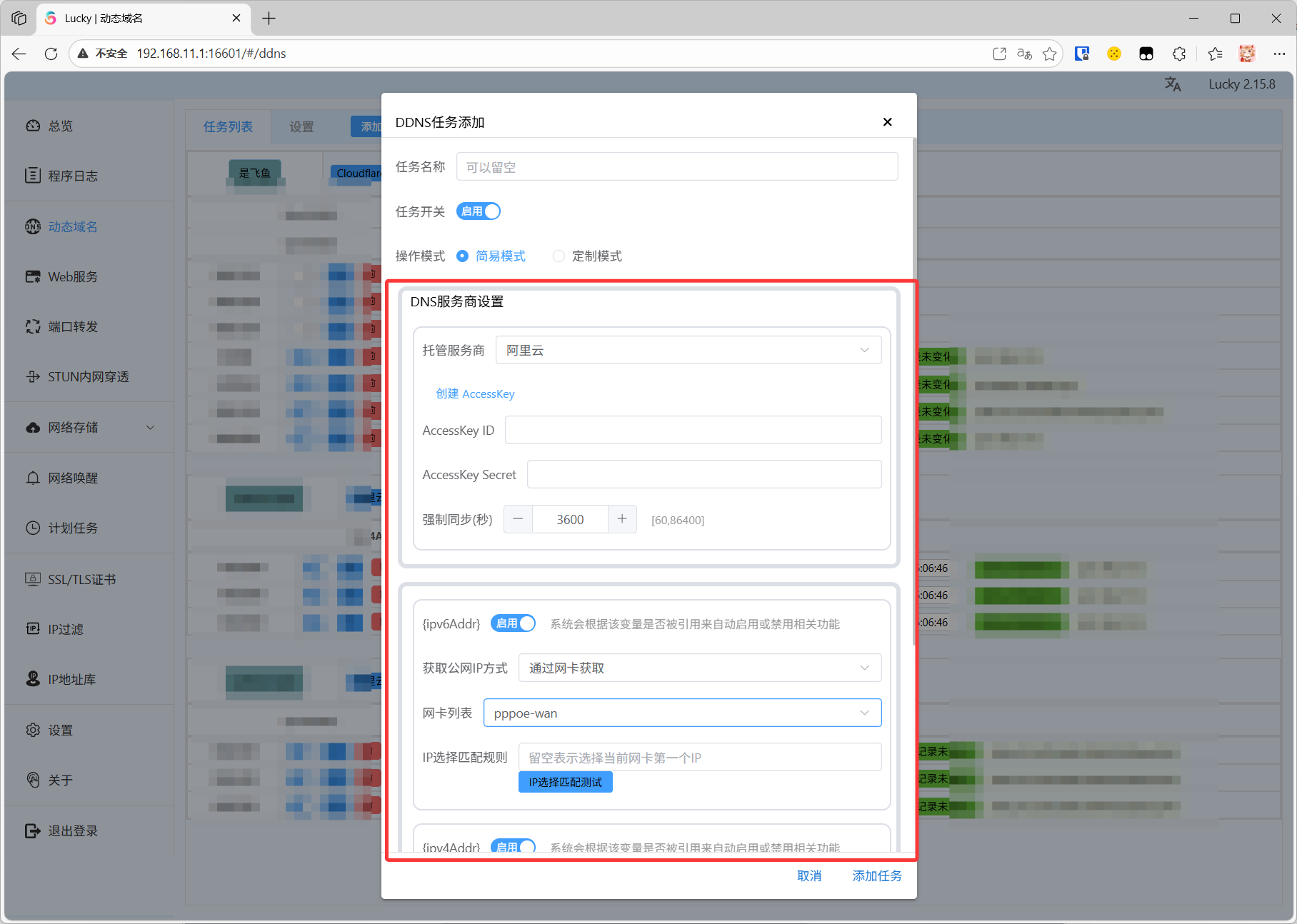
Task: Open browser extensions puzzle icon
Action: pos(1179,54)
